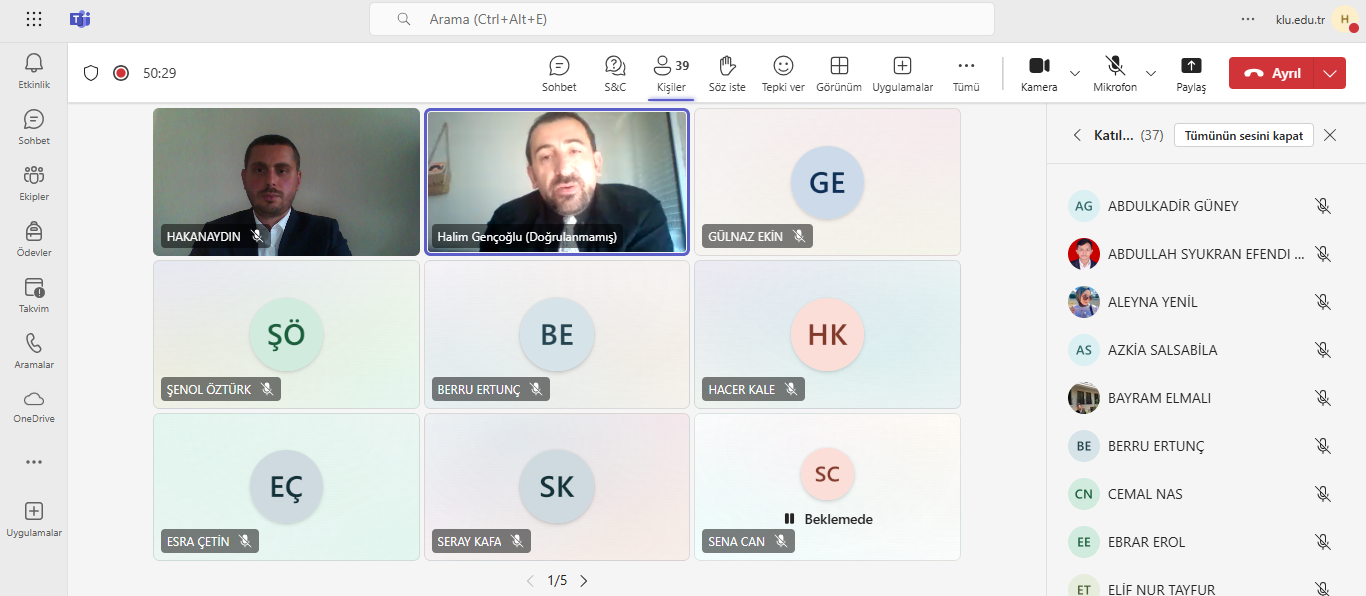Open Sohbet in the left sidebar
Screen dimensions: 1366x596
pyautogui.click(x=34, y=127)
